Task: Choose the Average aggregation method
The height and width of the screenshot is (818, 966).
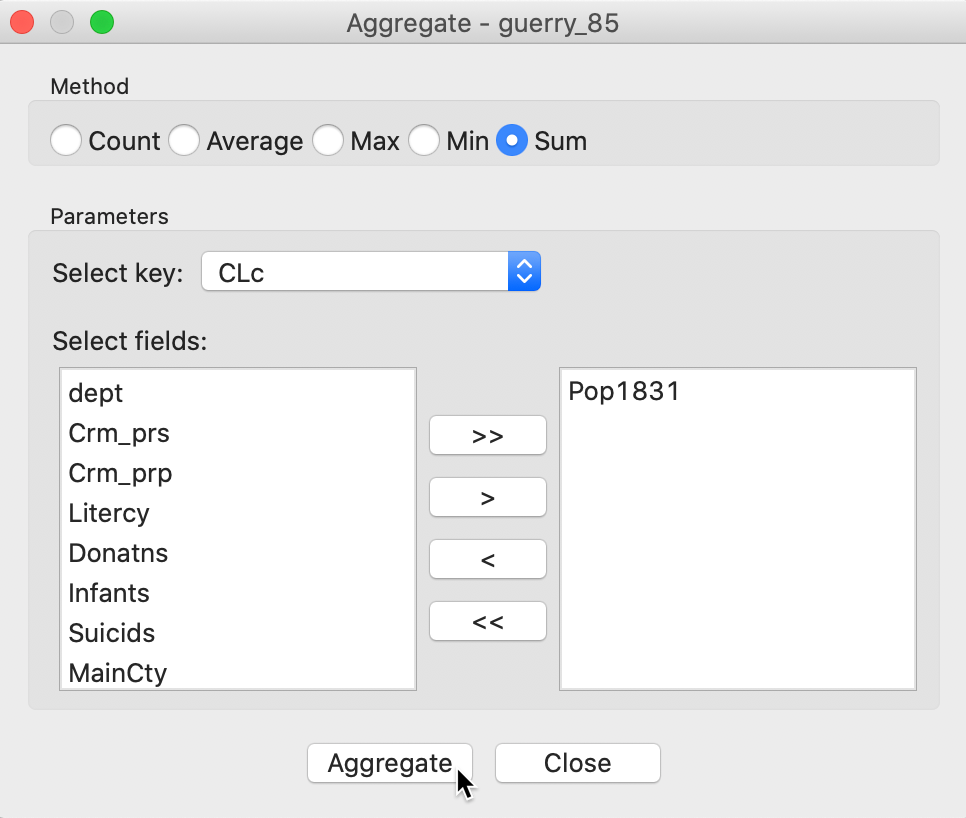Action: click(184, 140)
